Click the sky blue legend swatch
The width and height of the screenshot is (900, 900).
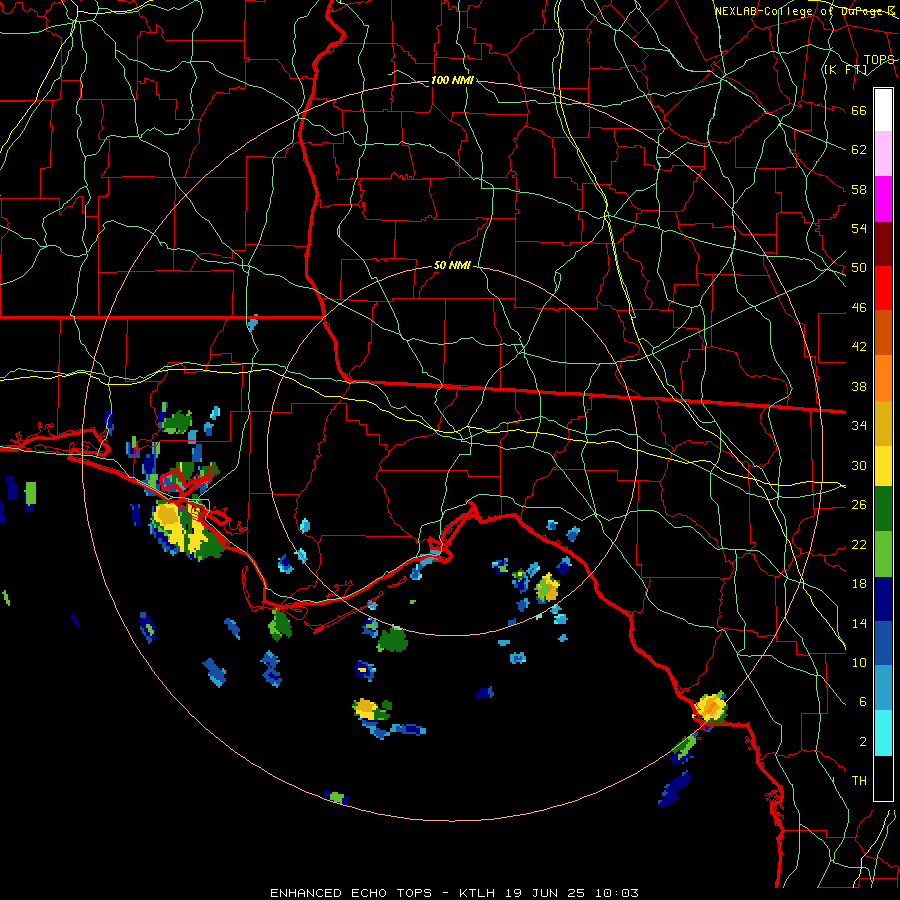pos(883,688)
